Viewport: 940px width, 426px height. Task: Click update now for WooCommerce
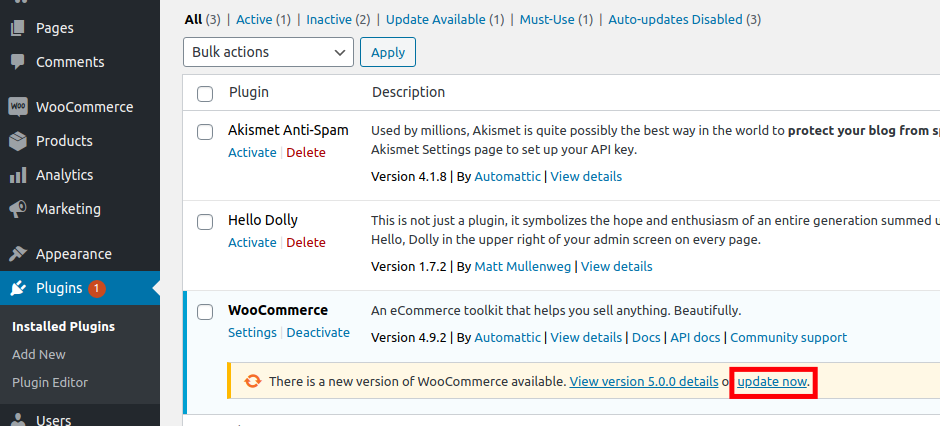tap(772, 382)
